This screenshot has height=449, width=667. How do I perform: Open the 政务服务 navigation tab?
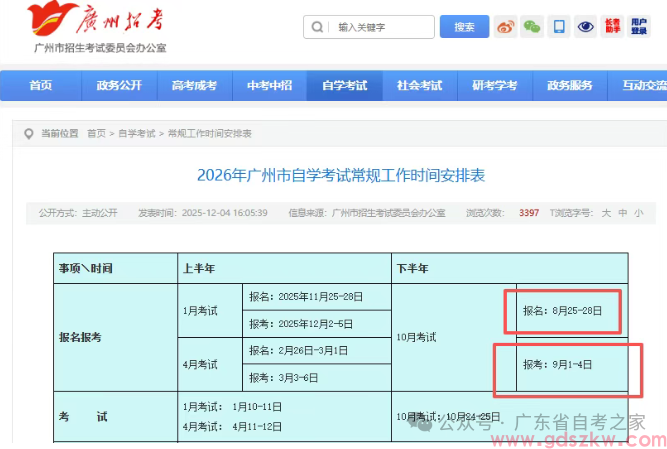[x=570, y=85]
